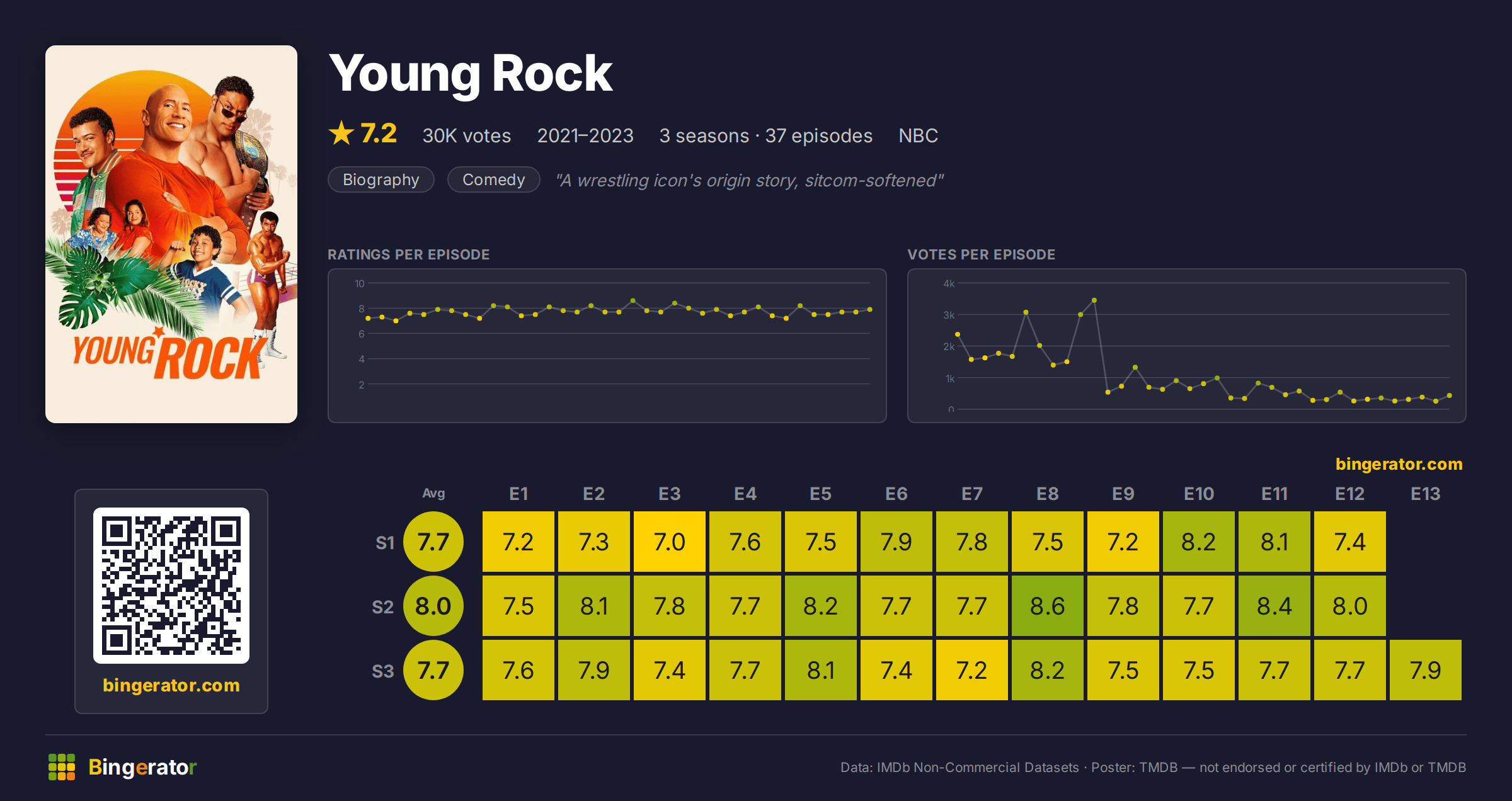This screenshot has height=801, width=1512.
Task: Click the yellow star rating icon
Action: pyautogui.click(x=341, y=133)
